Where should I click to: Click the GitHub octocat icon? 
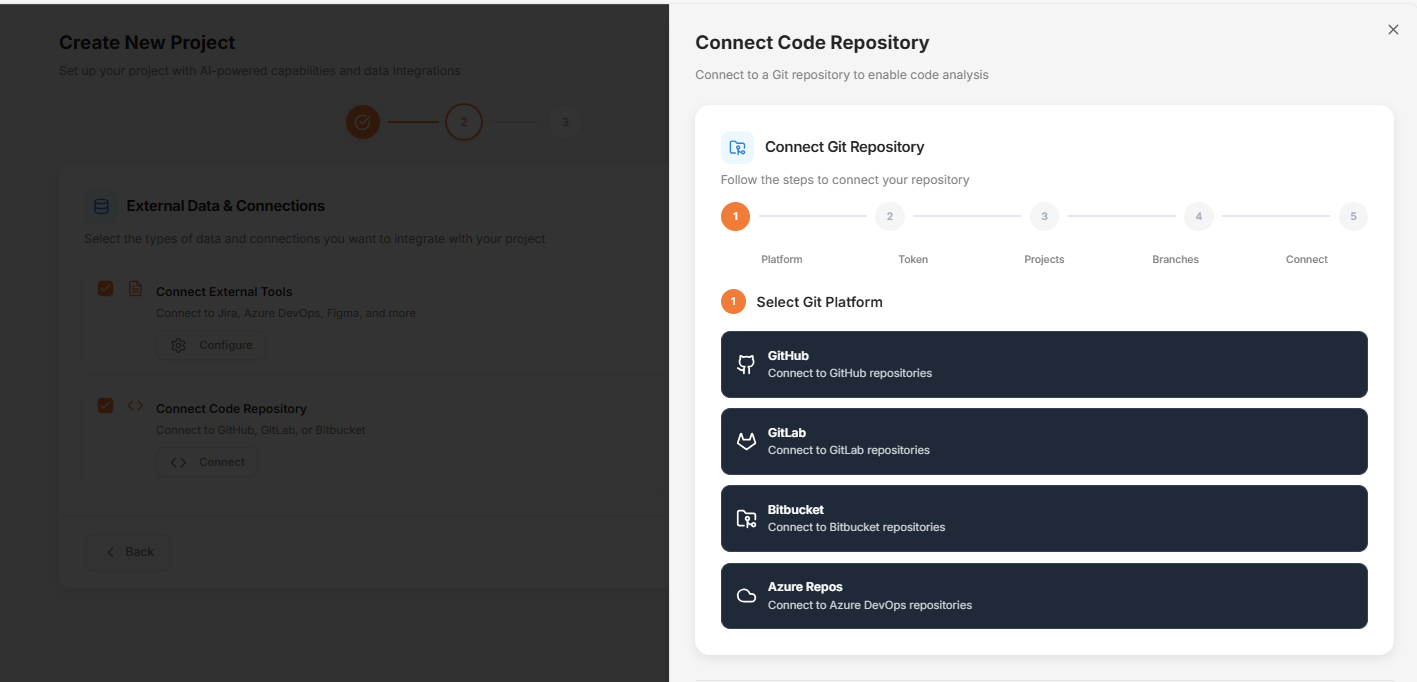[x=746, y=364]
